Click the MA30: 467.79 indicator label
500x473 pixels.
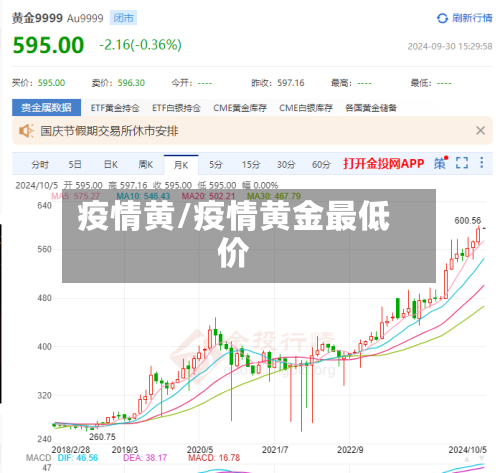[274, 196]
